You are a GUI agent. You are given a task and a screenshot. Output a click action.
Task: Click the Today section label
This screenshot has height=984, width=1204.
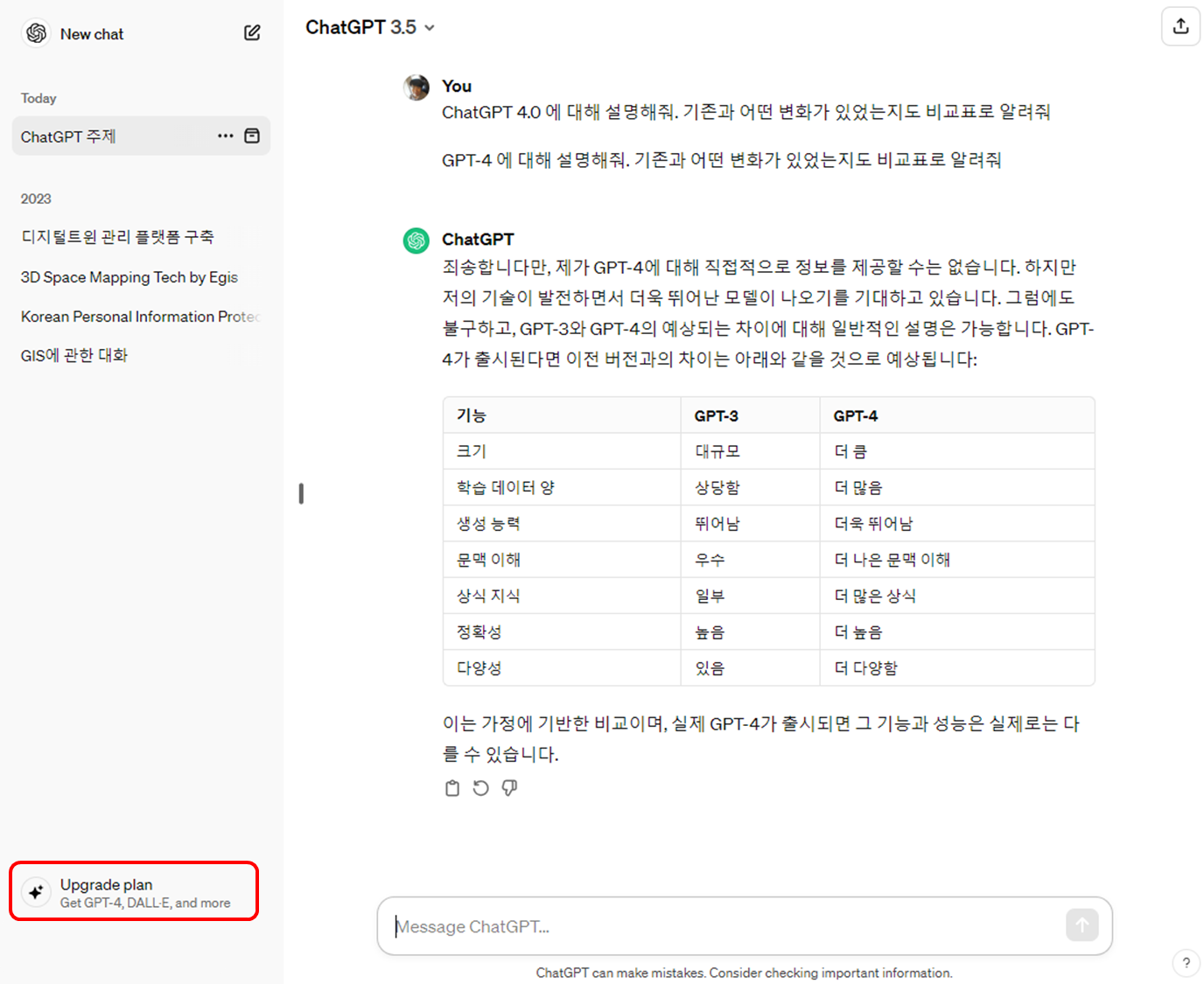(x=38, y=98)
